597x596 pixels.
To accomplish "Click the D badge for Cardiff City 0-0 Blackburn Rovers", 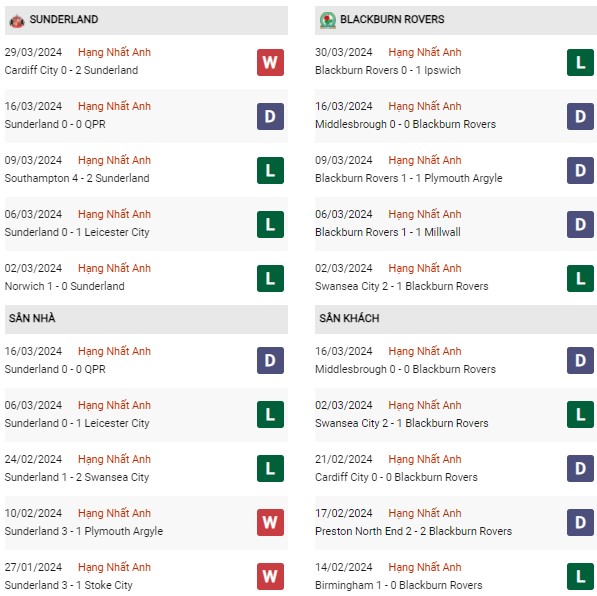I will (580, 468).
